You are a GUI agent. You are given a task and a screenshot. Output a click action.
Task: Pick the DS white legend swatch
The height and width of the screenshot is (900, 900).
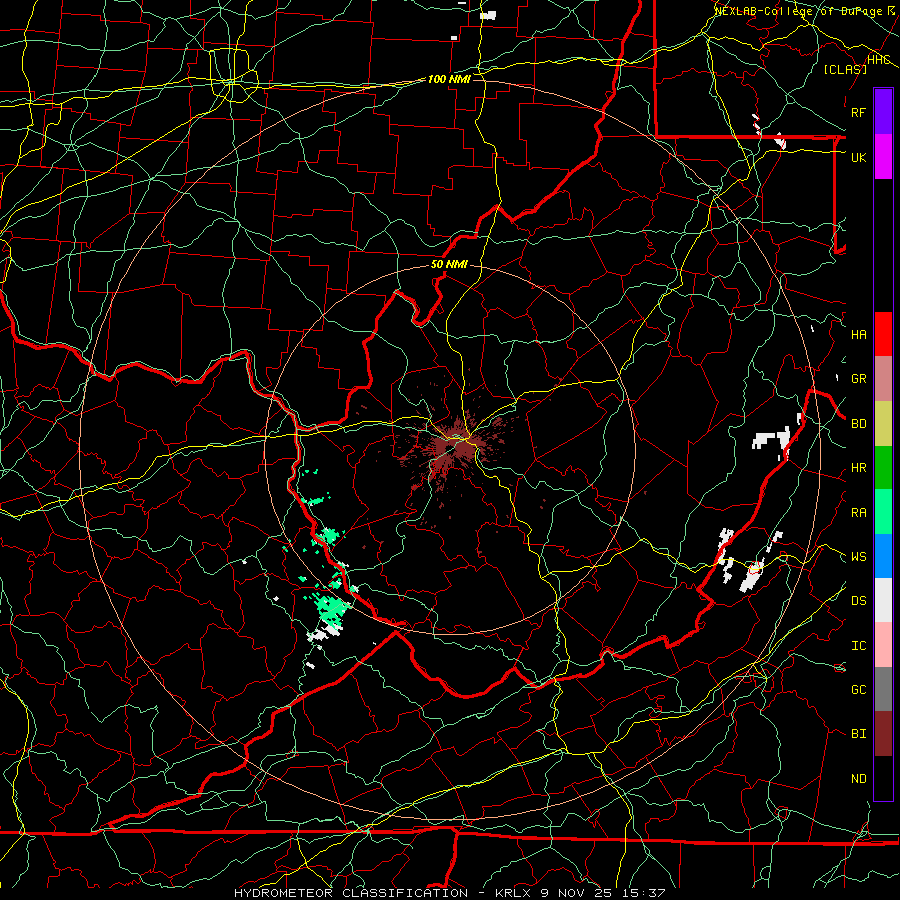tap(883, 600)
